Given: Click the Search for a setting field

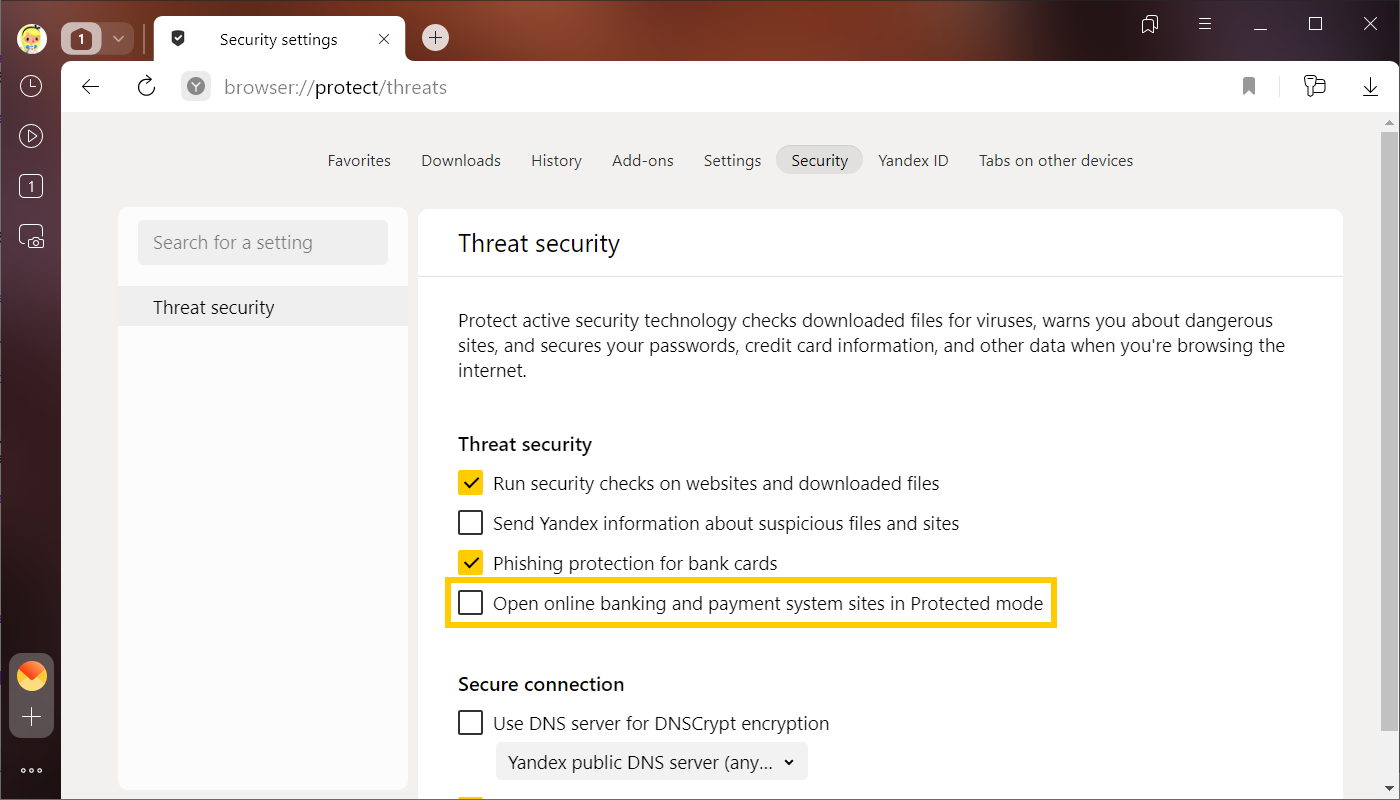Looking at the screenshot, I should click(263, 242).
